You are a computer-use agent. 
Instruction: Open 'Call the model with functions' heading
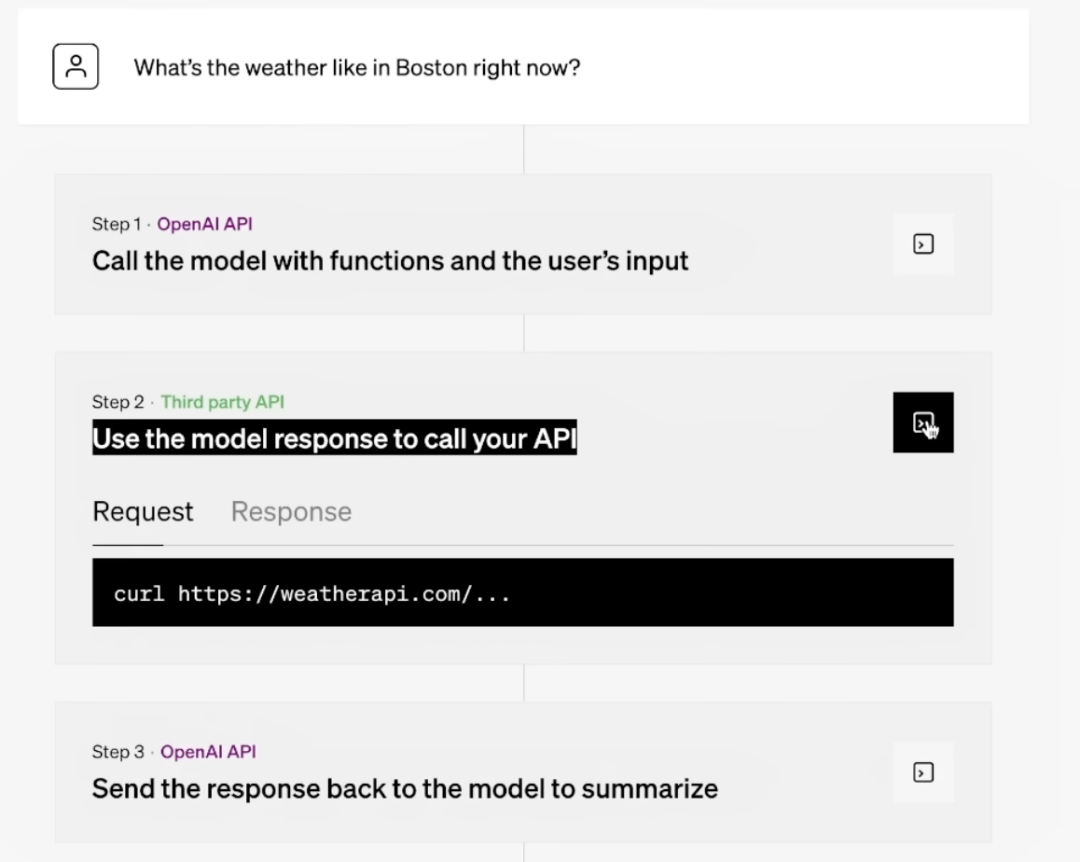coord(390,261)
